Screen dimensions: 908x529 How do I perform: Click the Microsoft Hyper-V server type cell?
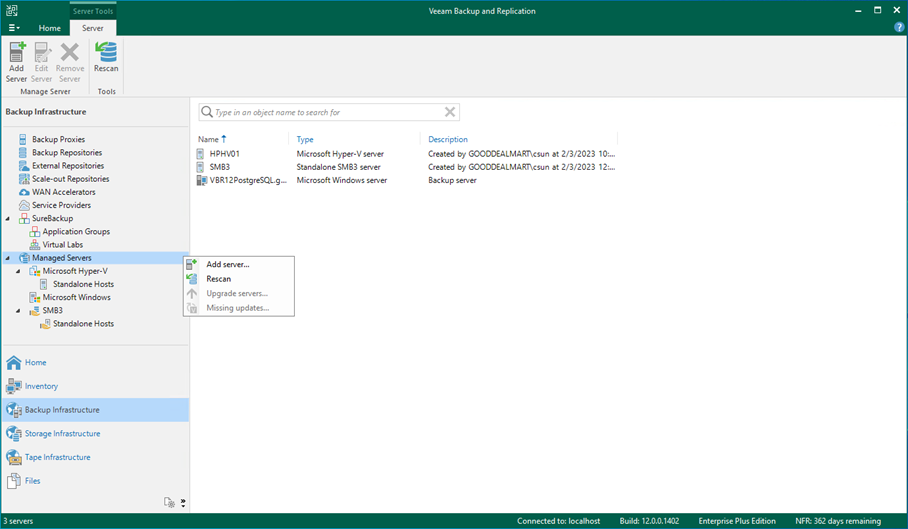click(x=340, y=153)
